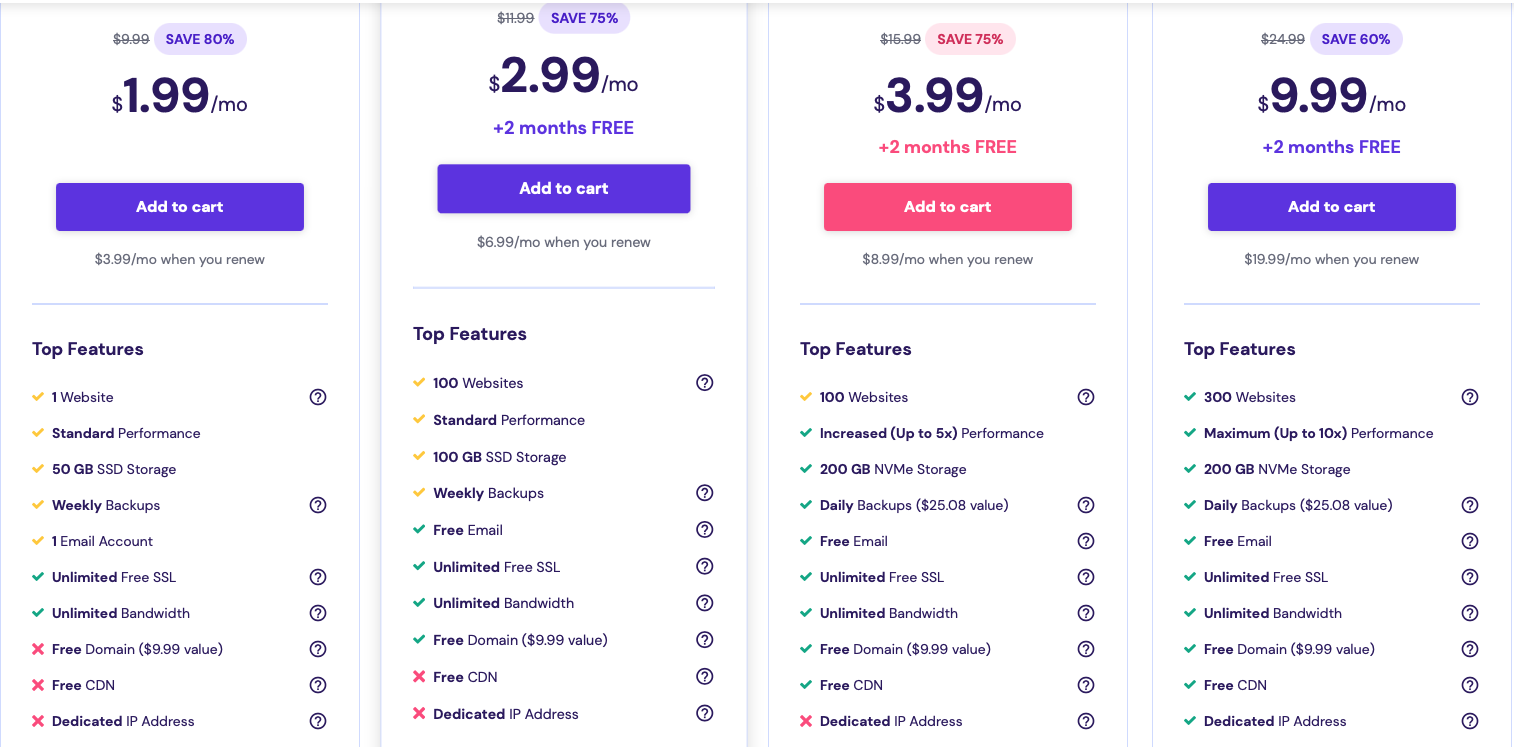Image resolution: width=1514 pixels, height=747 pixels.
Task: Click help icon for Free CDN in $3.99 plan
Action: [1086, 685]
